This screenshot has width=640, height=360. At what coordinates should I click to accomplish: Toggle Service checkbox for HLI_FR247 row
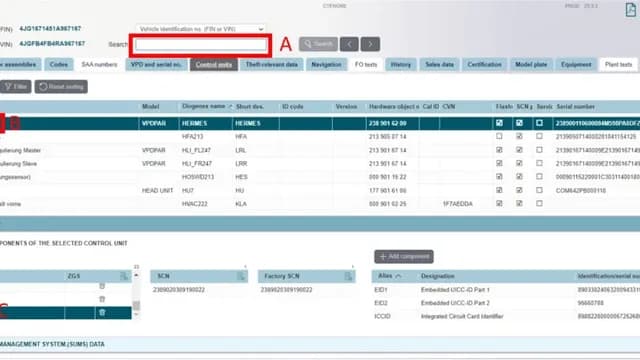click(x=539, y=163)
